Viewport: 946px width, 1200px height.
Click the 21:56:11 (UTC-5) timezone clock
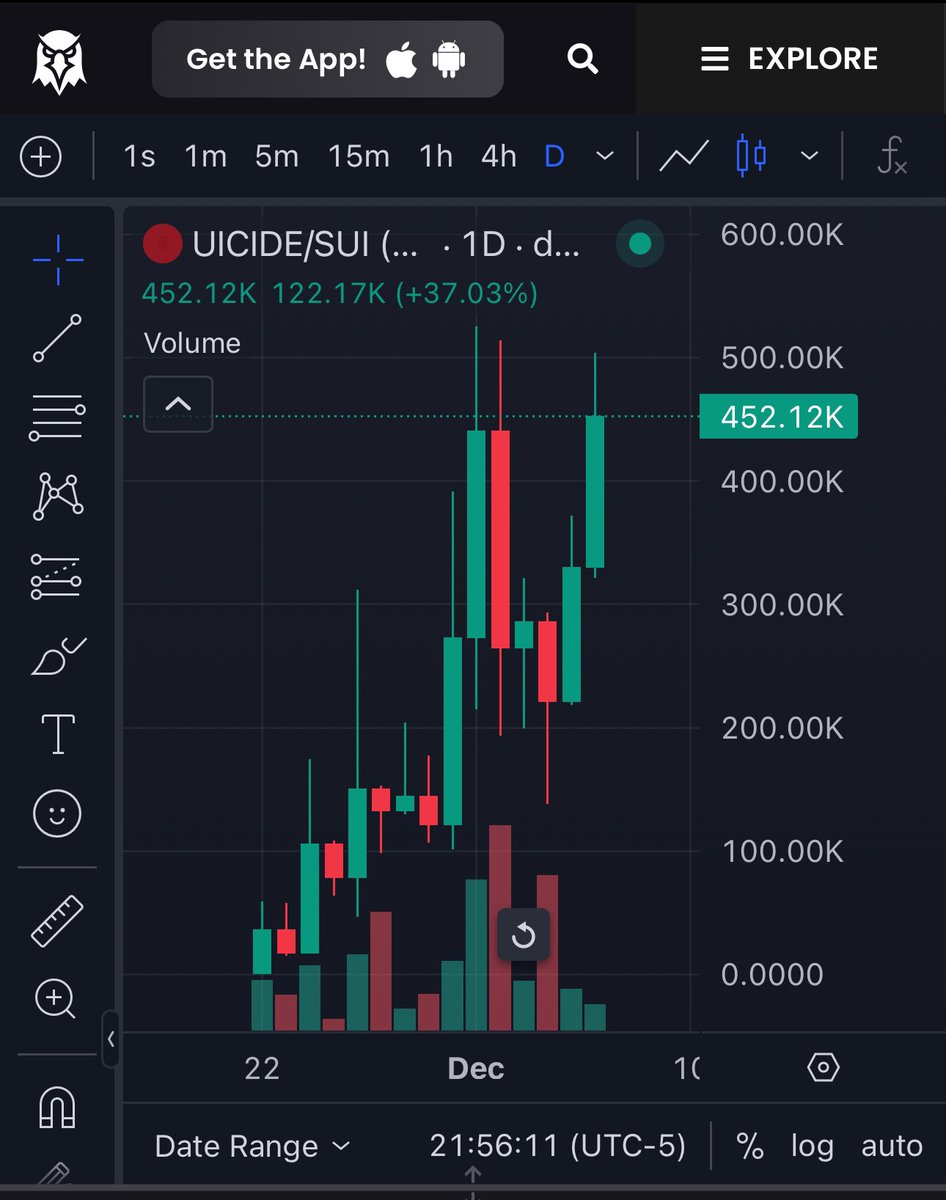pyautogui.click(x=558, y=1146)
